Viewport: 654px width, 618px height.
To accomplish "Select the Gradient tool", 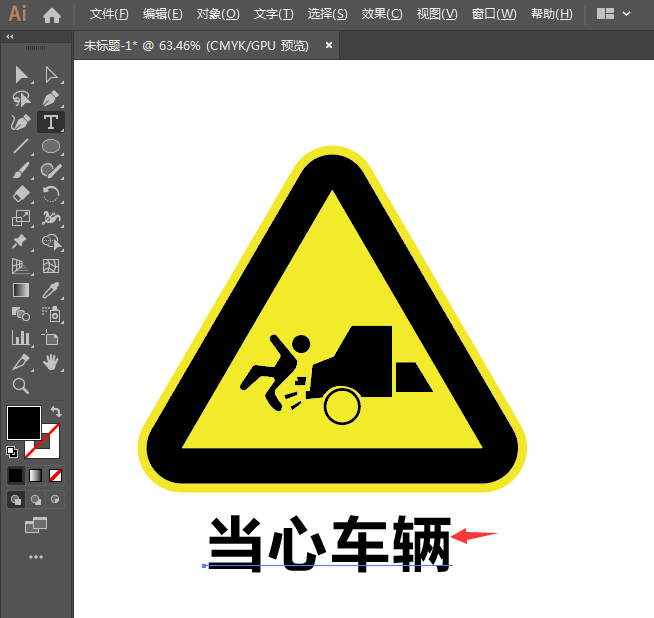I will click(21, 290).
